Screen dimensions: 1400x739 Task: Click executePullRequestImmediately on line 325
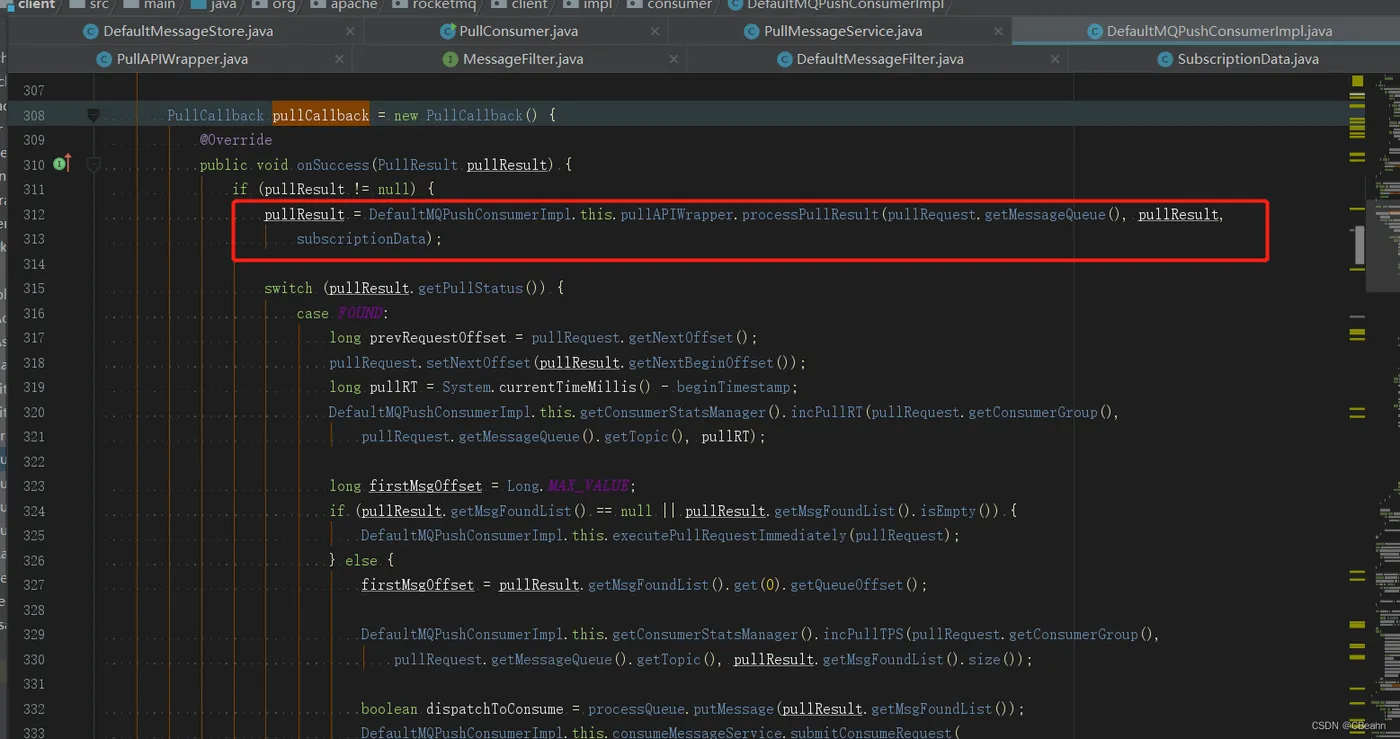pyautogui.click(x=729, y=535)
